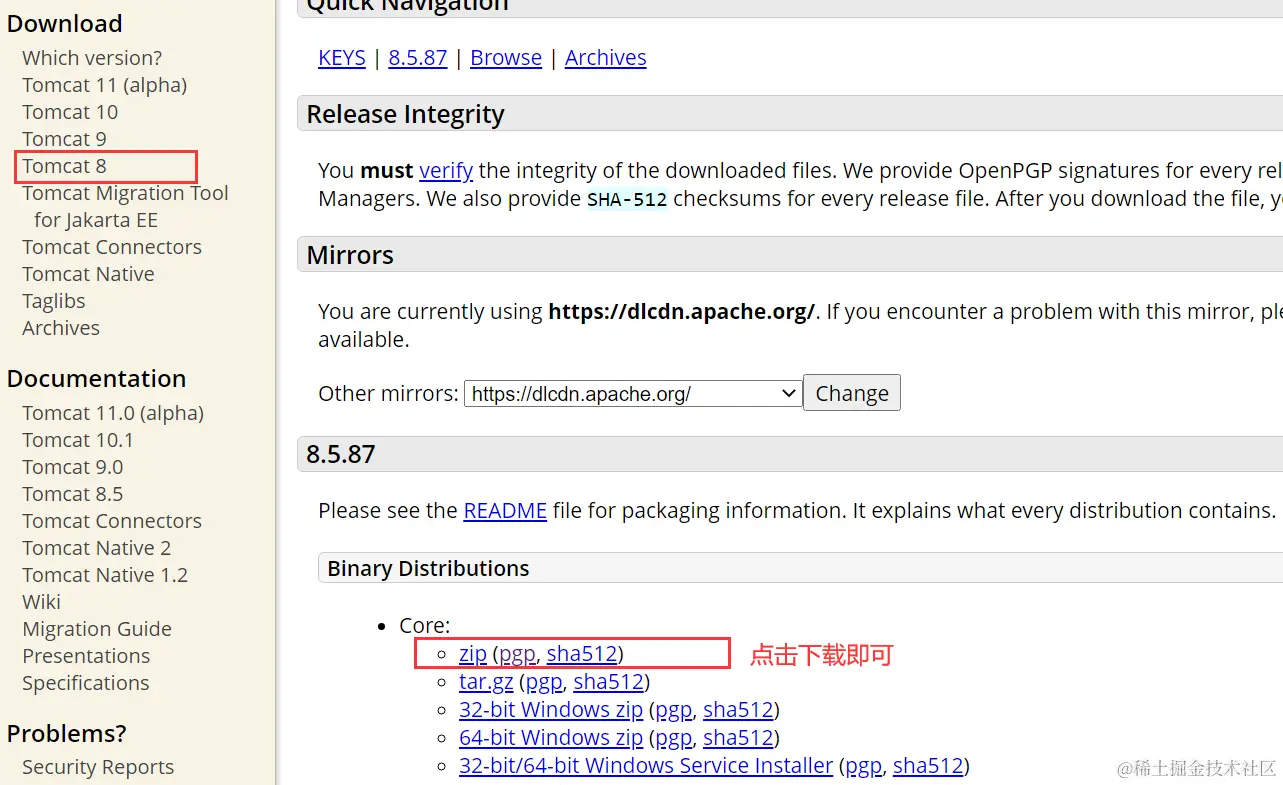1283x785 pixels.
Task: Select Tomcat 11 (alpha) under Download
Action: click(x=105, y=85)
